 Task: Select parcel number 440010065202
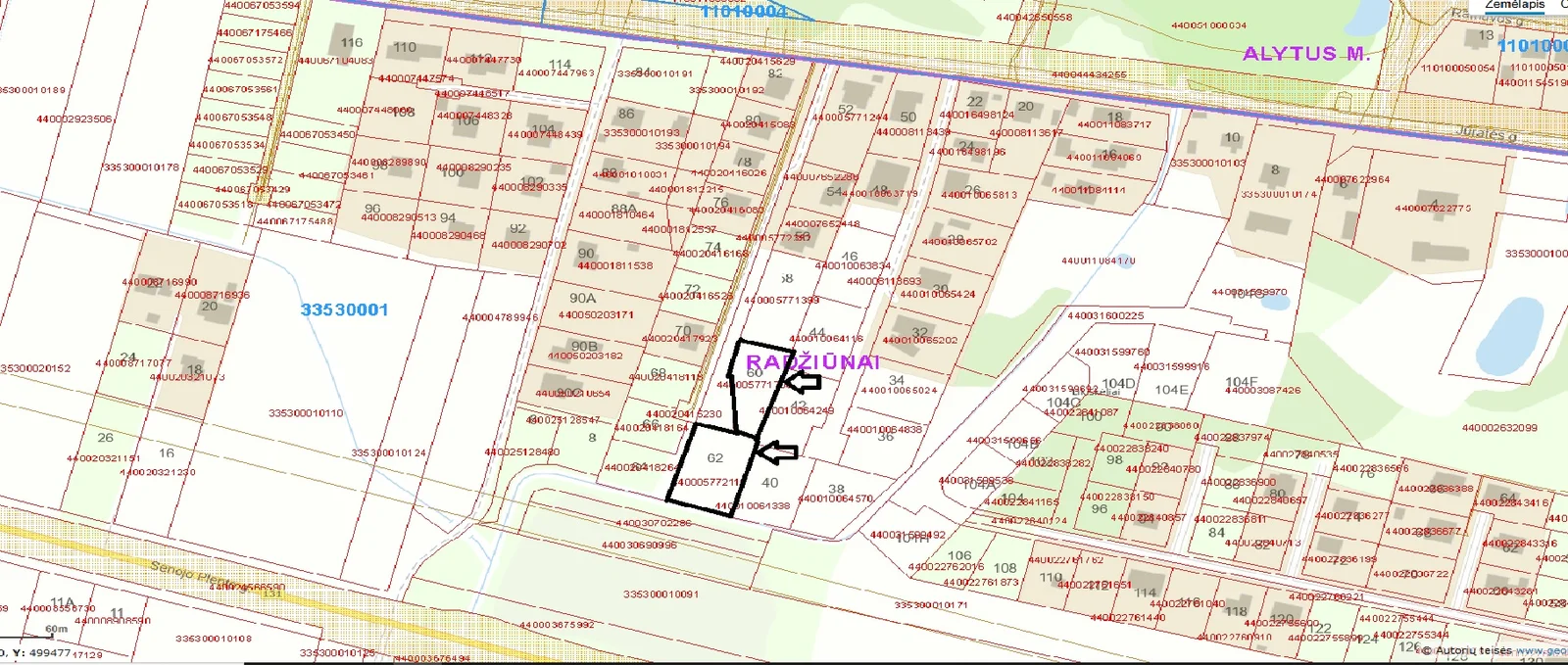tap(920, 341)
